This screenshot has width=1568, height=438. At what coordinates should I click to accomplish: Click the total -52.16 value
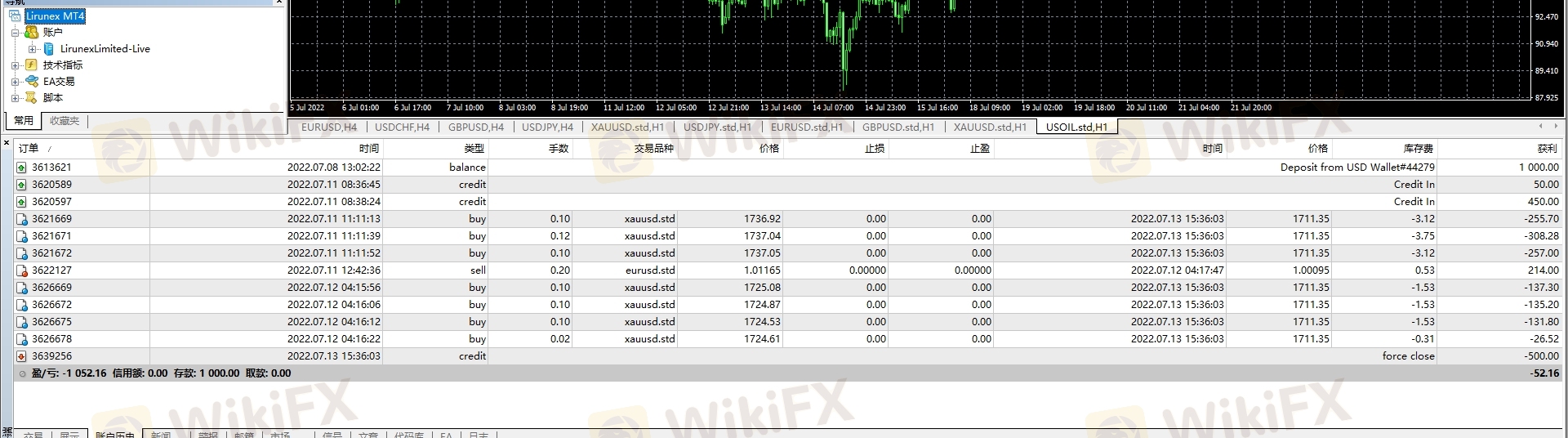tap(1544, 373)
